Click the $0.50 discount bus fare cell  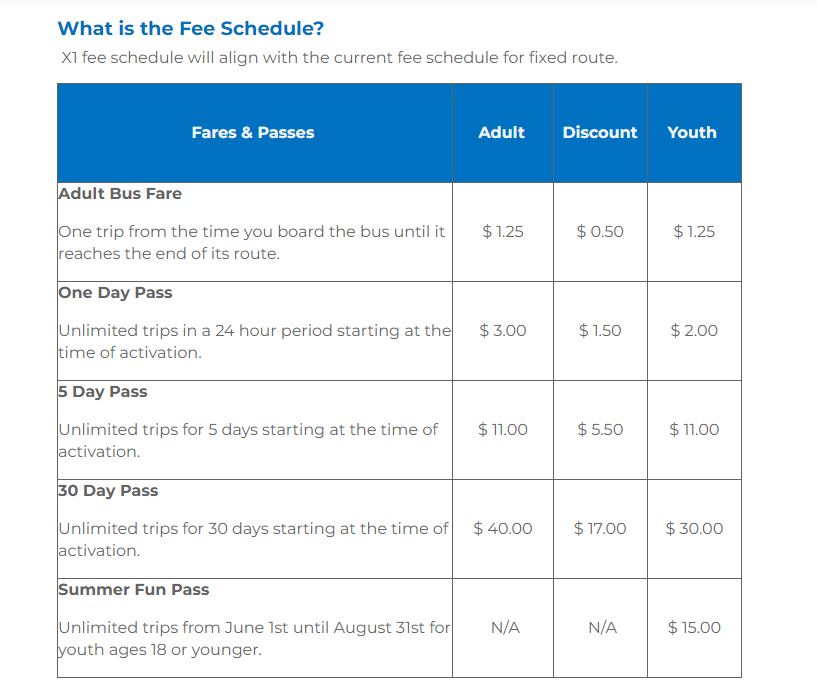(600, 231)
